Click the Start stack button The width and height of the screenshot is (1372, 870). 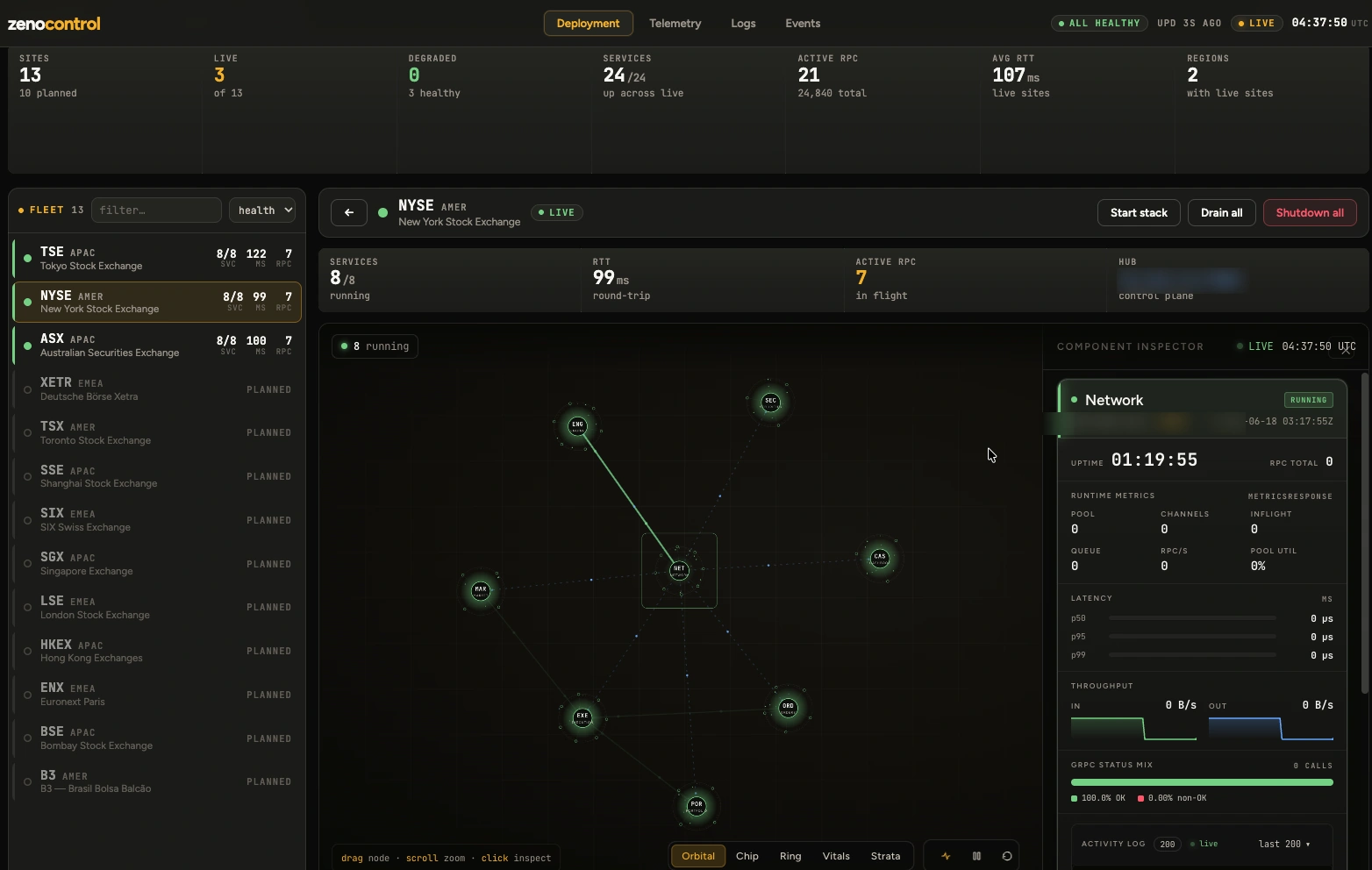point(1139,212)
